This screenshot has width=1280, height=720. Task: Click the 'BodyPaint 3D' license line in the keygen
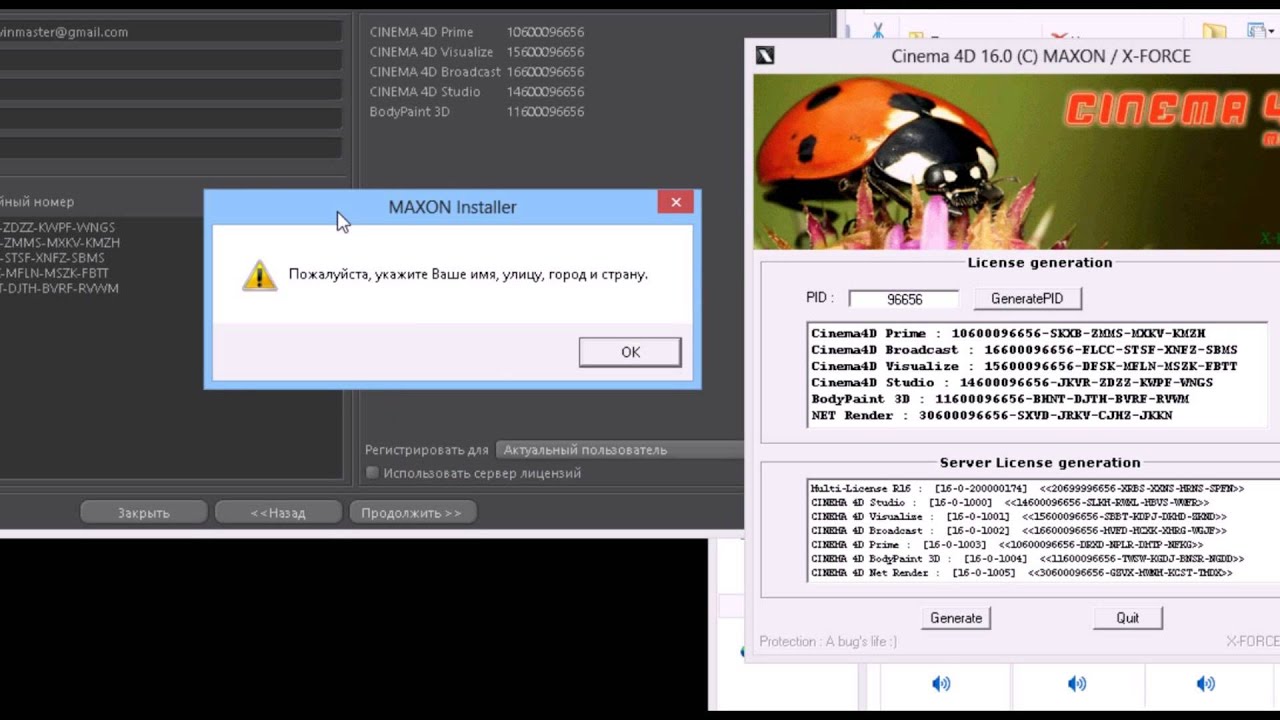click(1000, 399)
